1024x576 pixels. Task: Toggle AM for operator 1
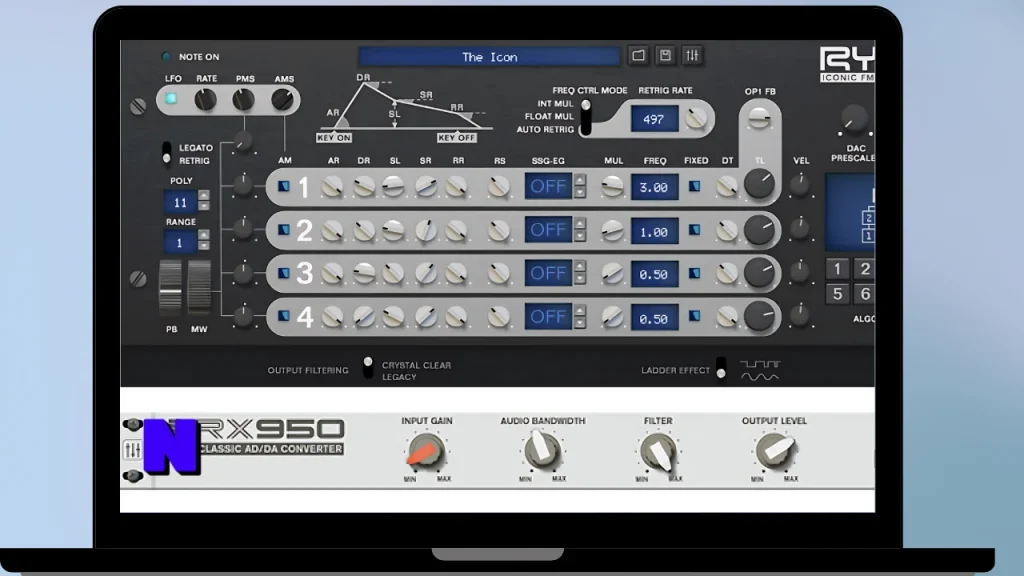point(284,187)
